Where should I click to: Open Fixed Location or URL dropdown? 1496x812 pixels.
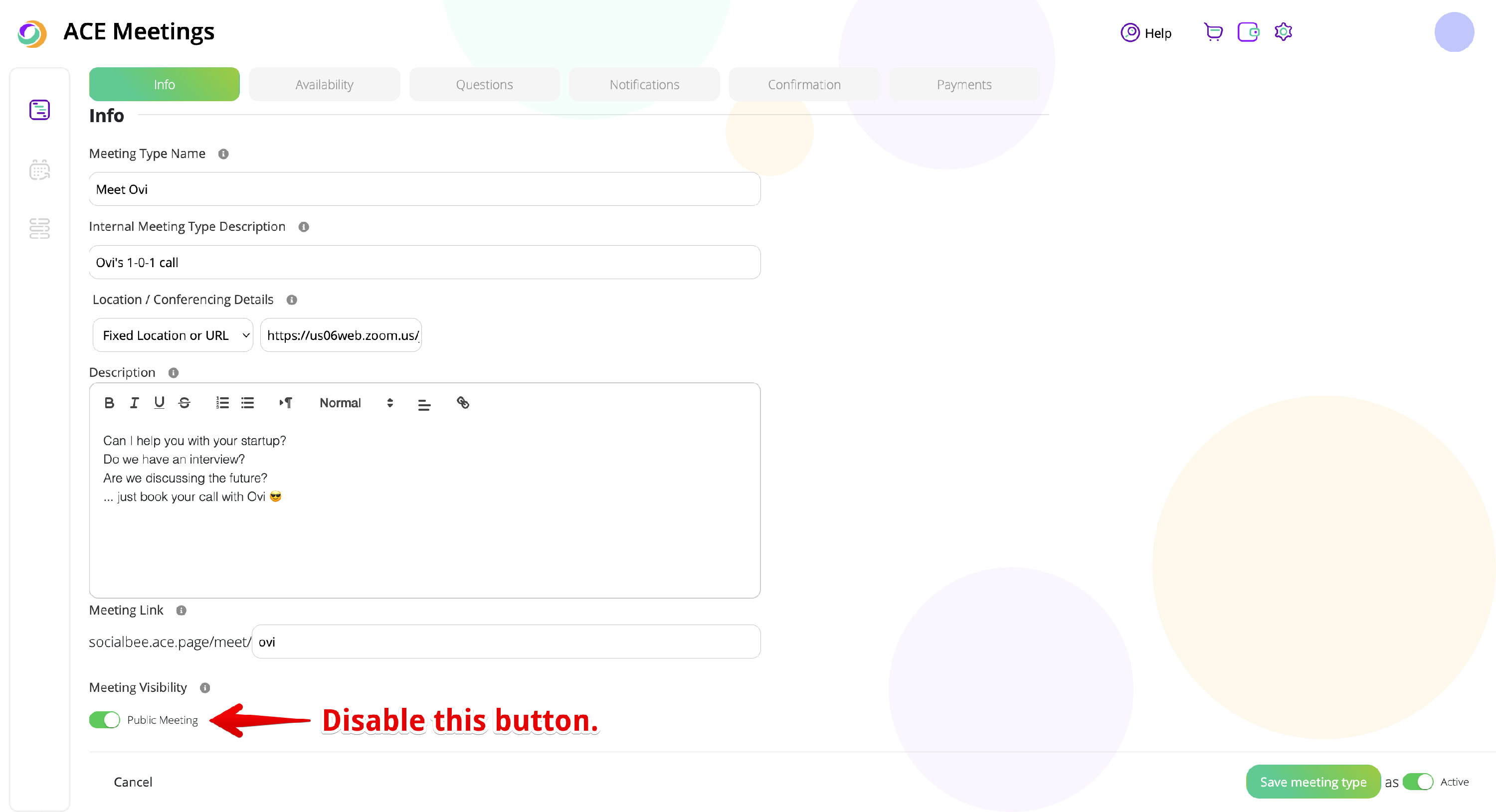(x=173, y=335)
